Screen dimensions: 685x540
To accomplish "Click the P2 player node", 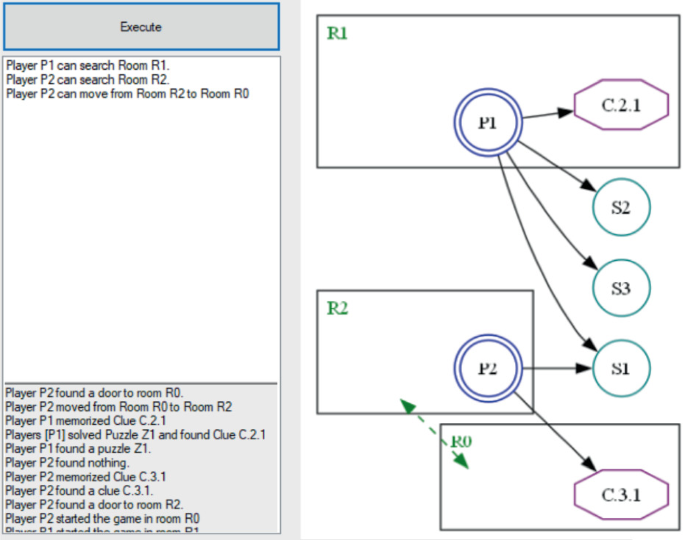I will click(488, 368).
